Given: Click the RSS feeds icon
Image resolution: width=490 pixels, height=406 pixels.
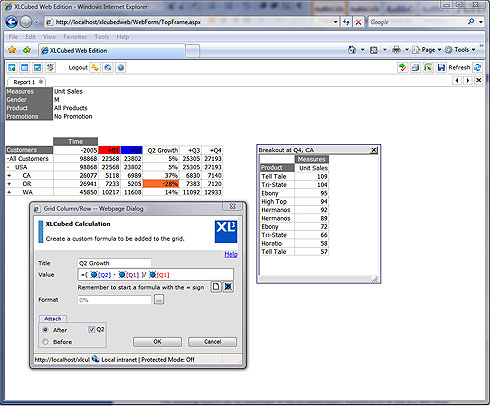Looking at the screenshot, I should point(374,50).
